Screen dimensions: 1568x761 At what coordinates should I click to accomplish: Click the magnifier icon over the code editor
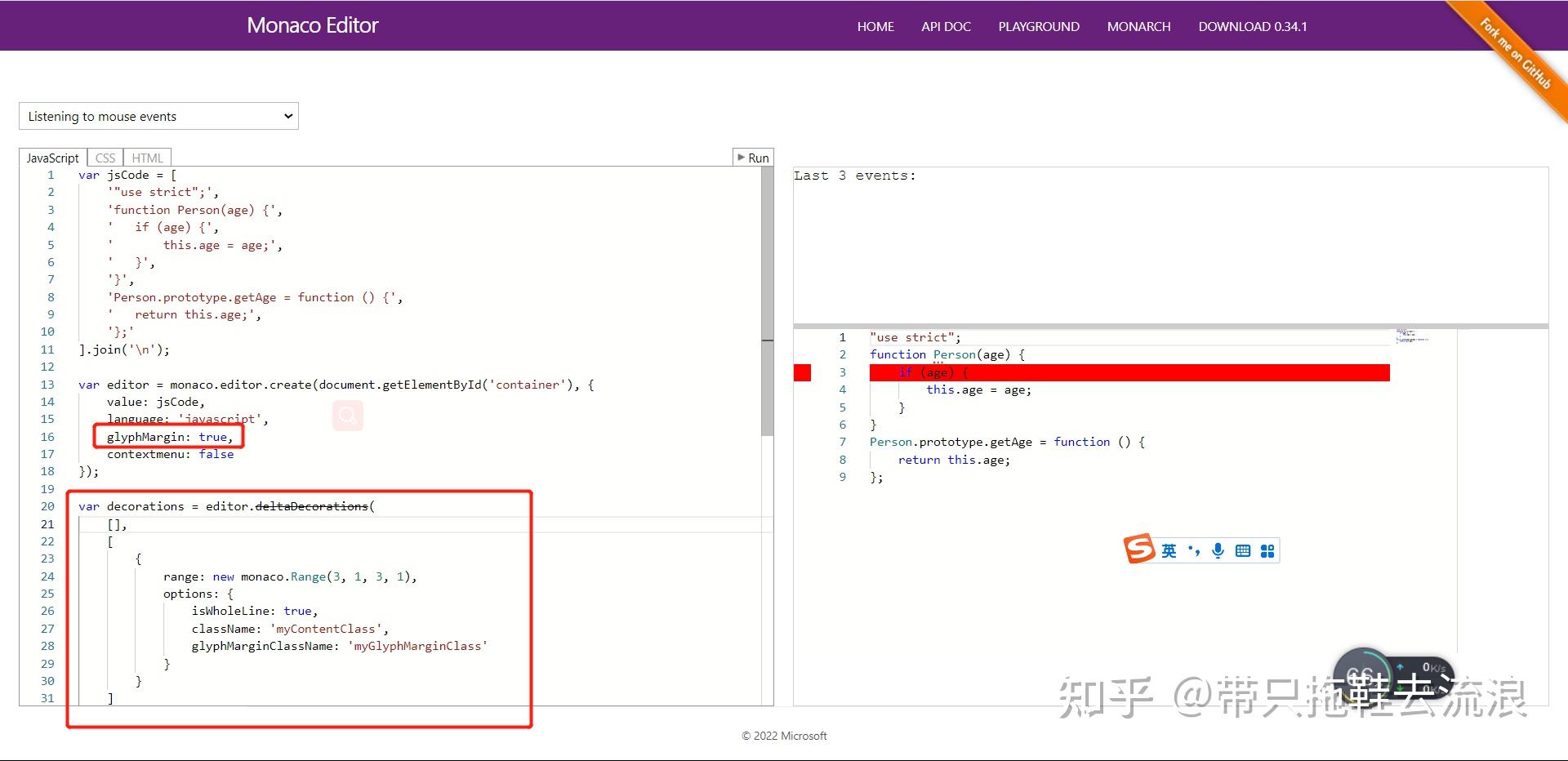point(348,416)
